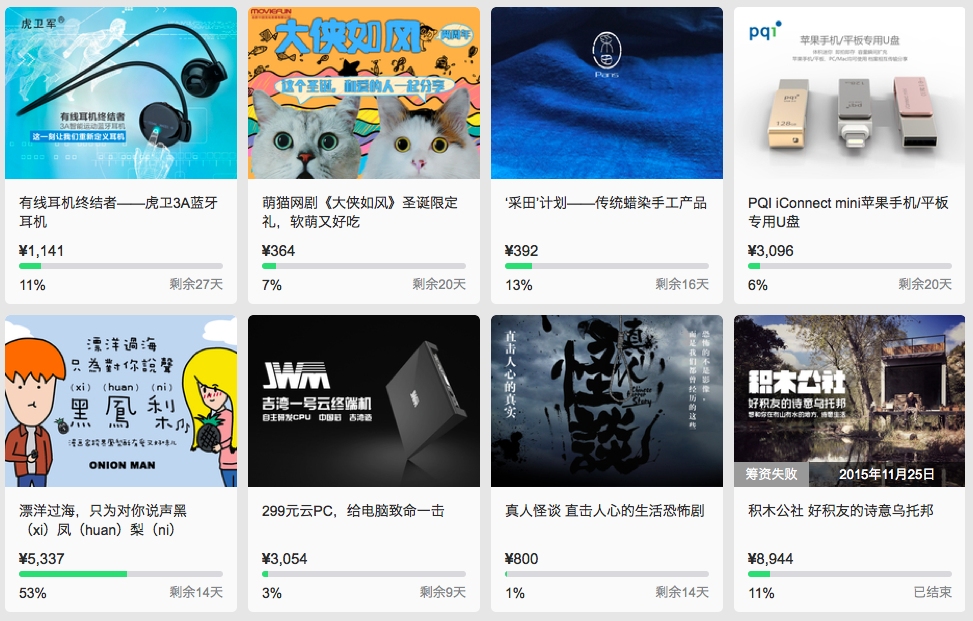Open the 大侠如风 cat web drama image
This screenshot has width=973, height=621.
tap(364, 93)
